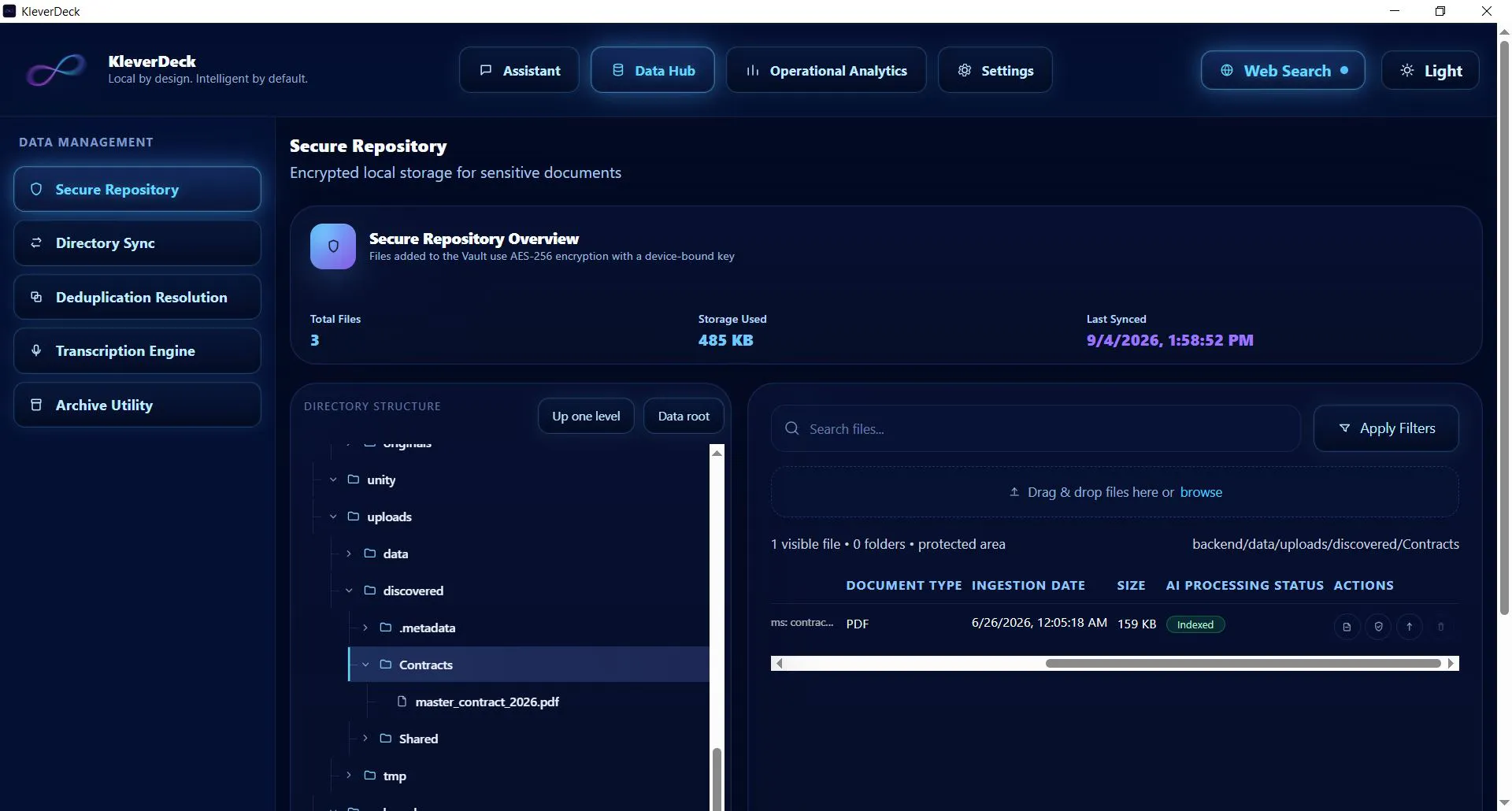
Task: Click the discovered folder icon
Action: pos(370,591)
